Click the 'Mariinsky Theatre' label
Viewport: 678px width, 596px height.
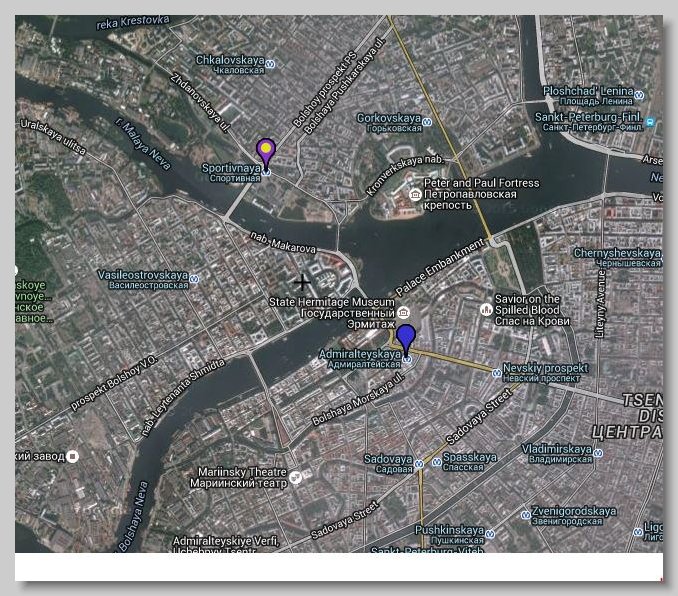[242, 472]
